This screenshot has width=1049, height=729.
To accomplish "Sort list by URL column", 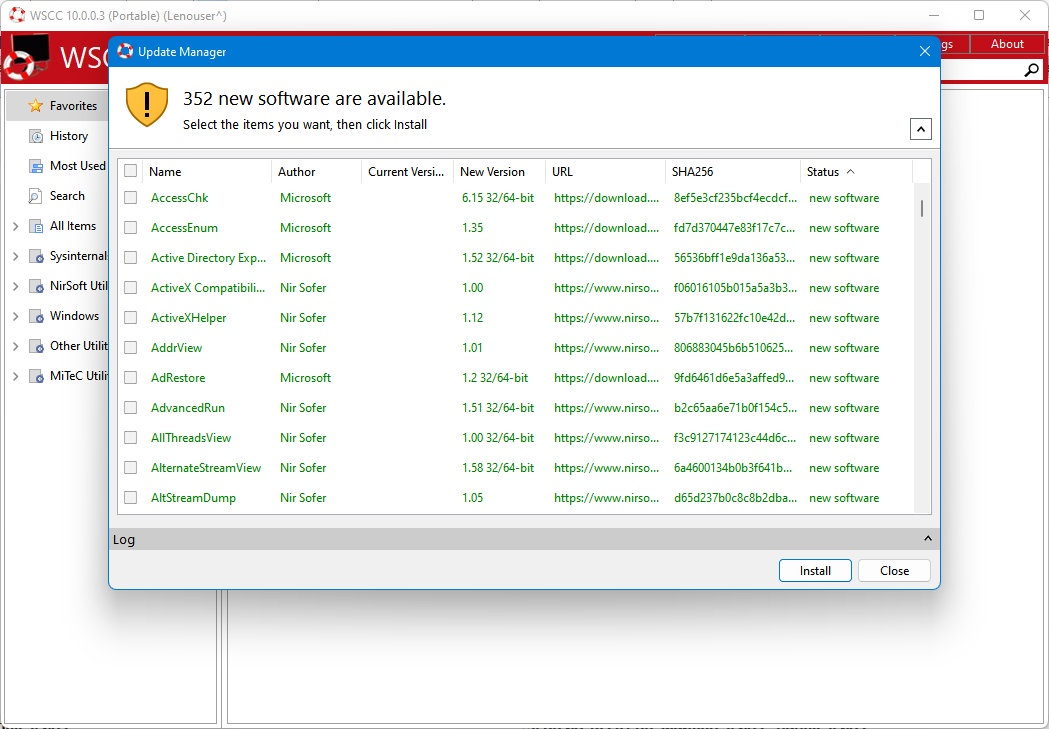I will point(605,172).
